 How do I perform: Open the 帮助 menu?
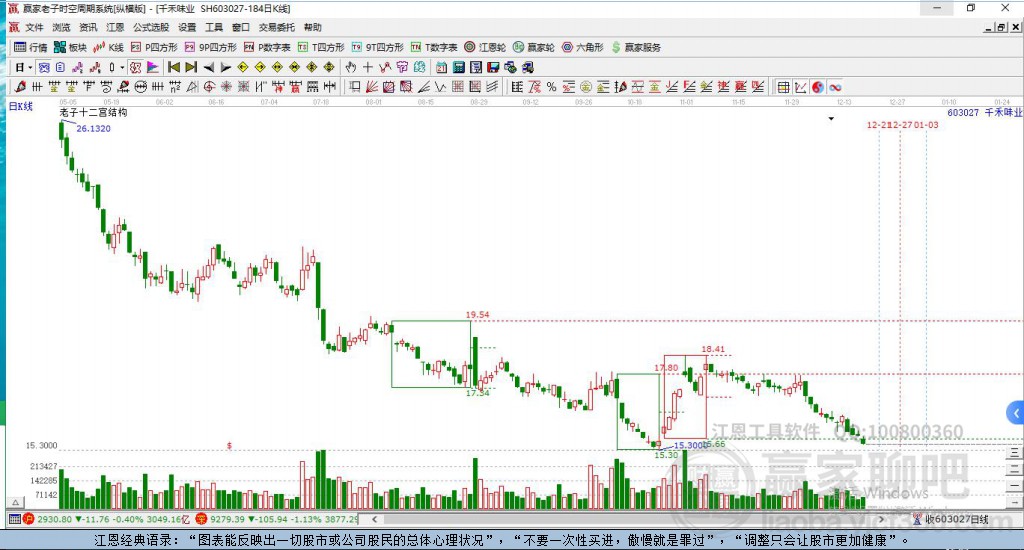[x=313, y=27]
